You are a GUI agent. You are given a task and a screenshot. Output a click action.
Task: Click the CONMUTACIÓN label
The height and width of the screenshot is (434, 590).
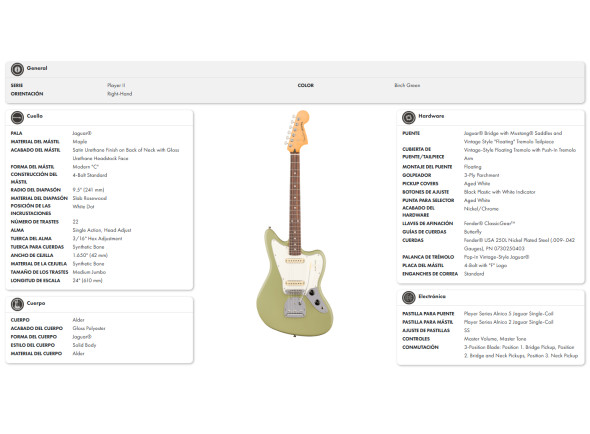pyautogui.click(x=420, y=347)
